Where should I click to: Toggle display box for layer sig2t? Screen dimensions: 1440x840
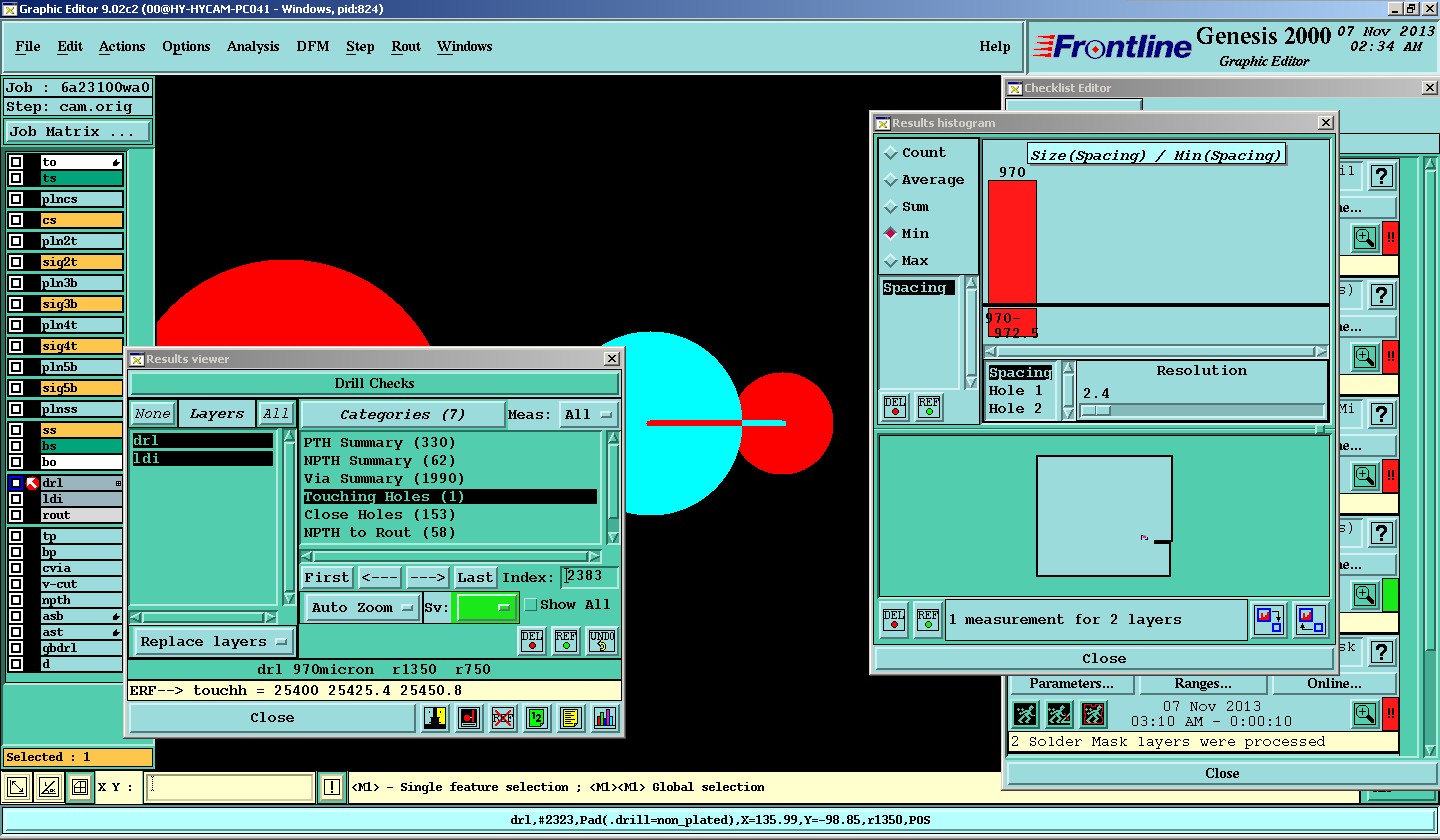click(16, 262)
